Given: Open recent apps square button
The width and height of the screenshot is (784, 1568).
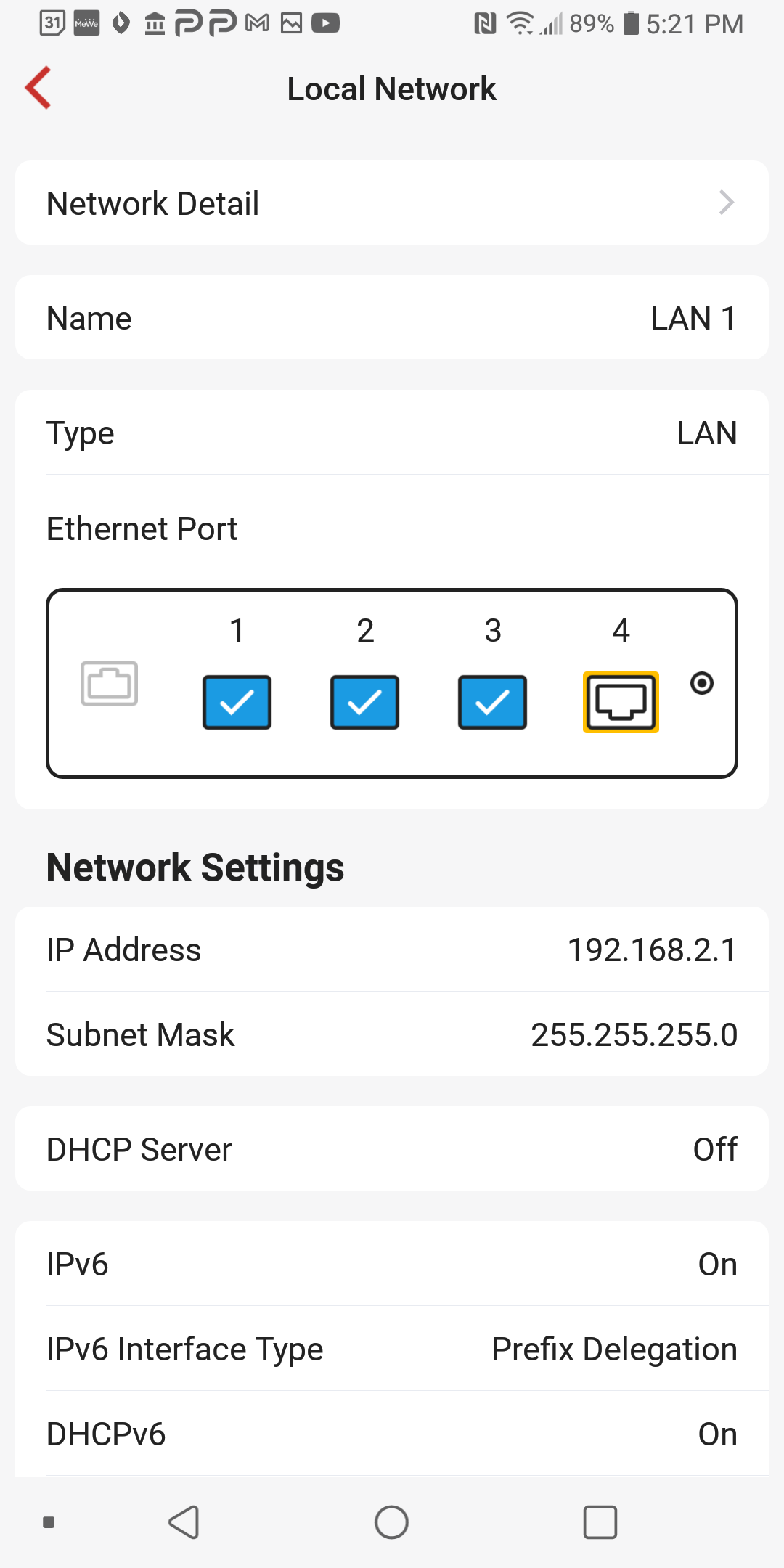Looking at the screenshot, I should 600,1522.
